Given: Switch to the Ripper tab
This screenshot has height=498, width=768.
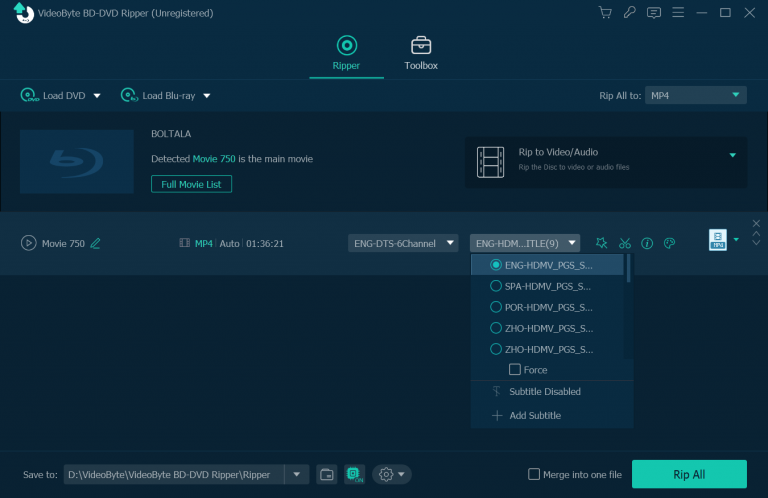Looking at the screenshot, I should (346, 53).
